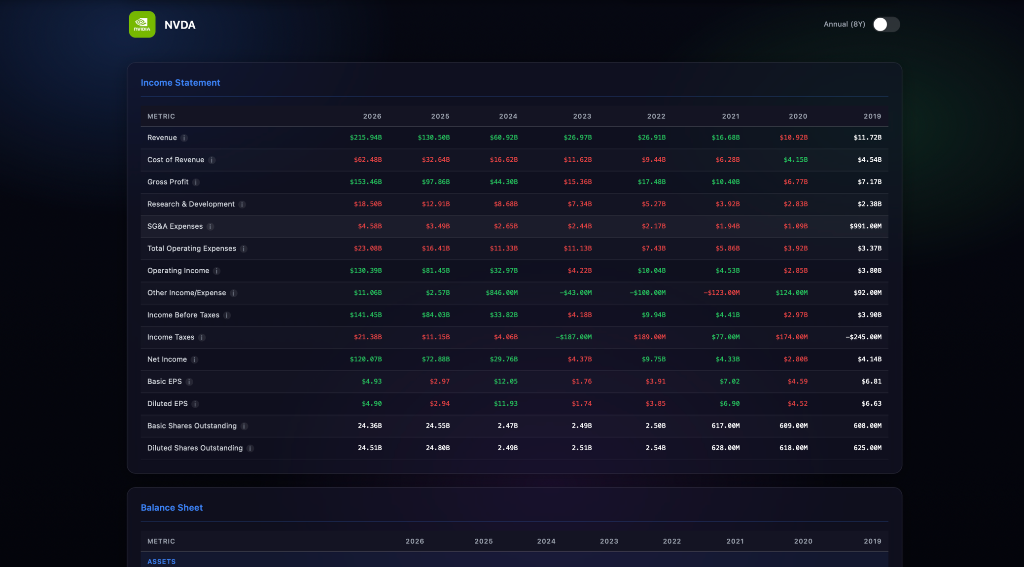Click the 2021 column header in Income Statement
The height and width of the screenshot is (567, 1024).
(x=731, y=116)
